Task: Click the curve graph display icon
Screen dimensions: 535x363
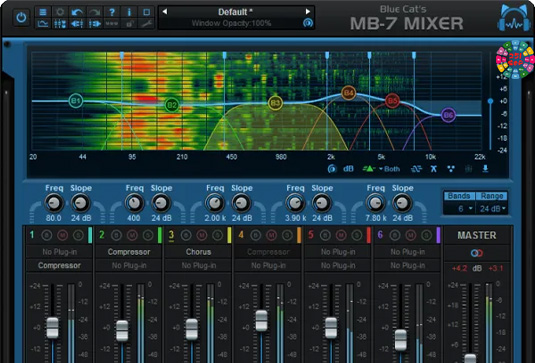Action: click(x=43, y=24)
